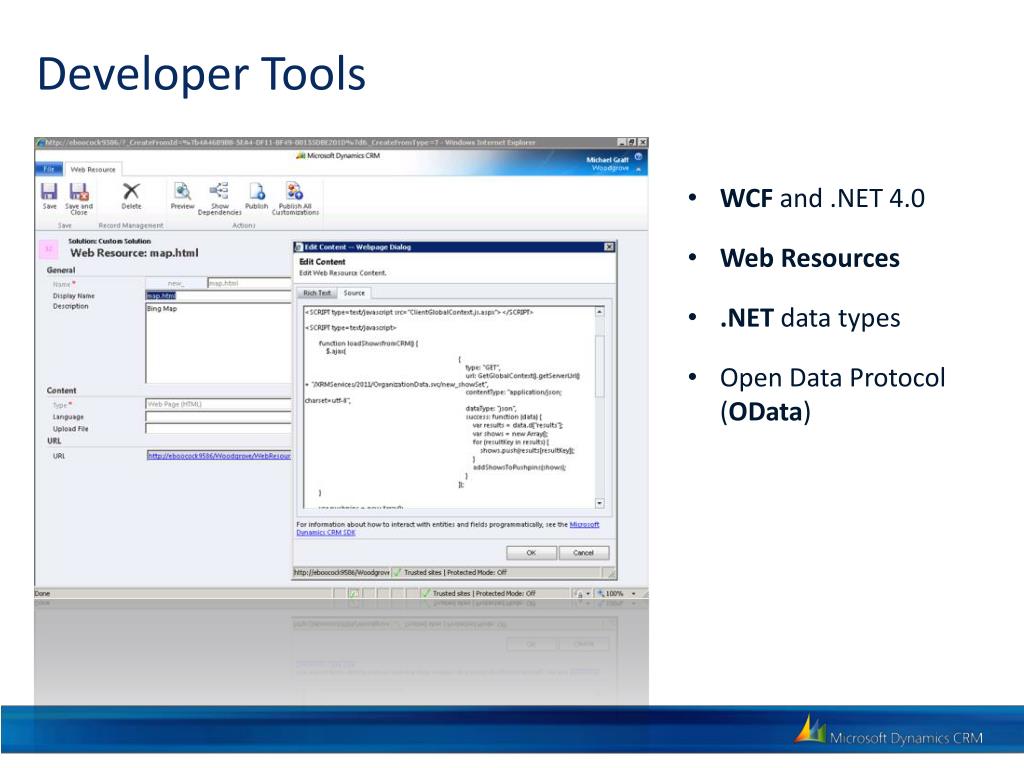Click the Delete X icon

click(x=131, y=191)
